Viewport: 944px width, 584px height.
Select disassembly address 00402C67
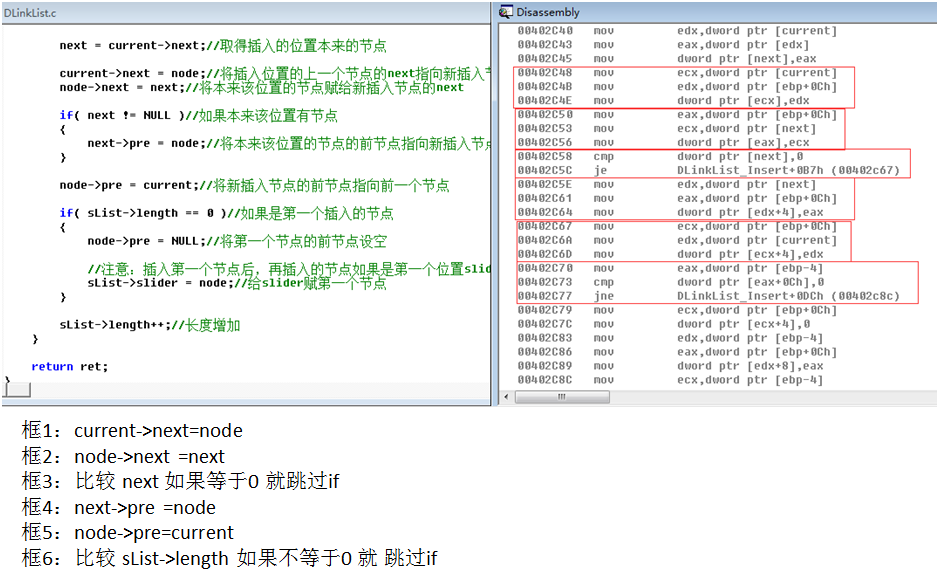click(x=545, y=226)
